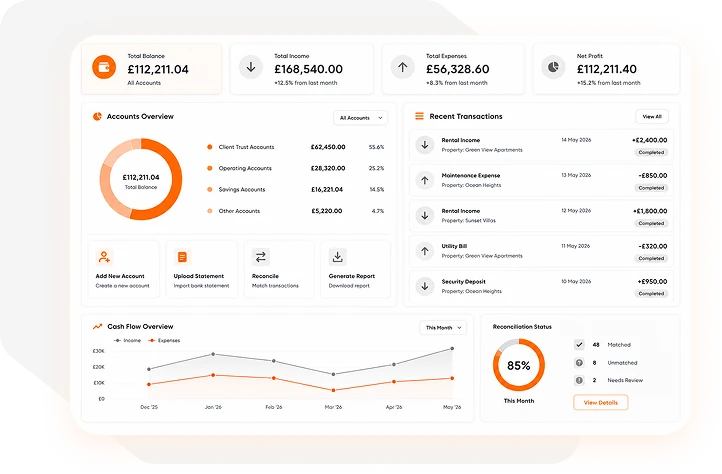The width and height of the screenshot is (722, 474).
Task: Click the arrow icon of Rental Income 14 May
Action: pos(425,145)
